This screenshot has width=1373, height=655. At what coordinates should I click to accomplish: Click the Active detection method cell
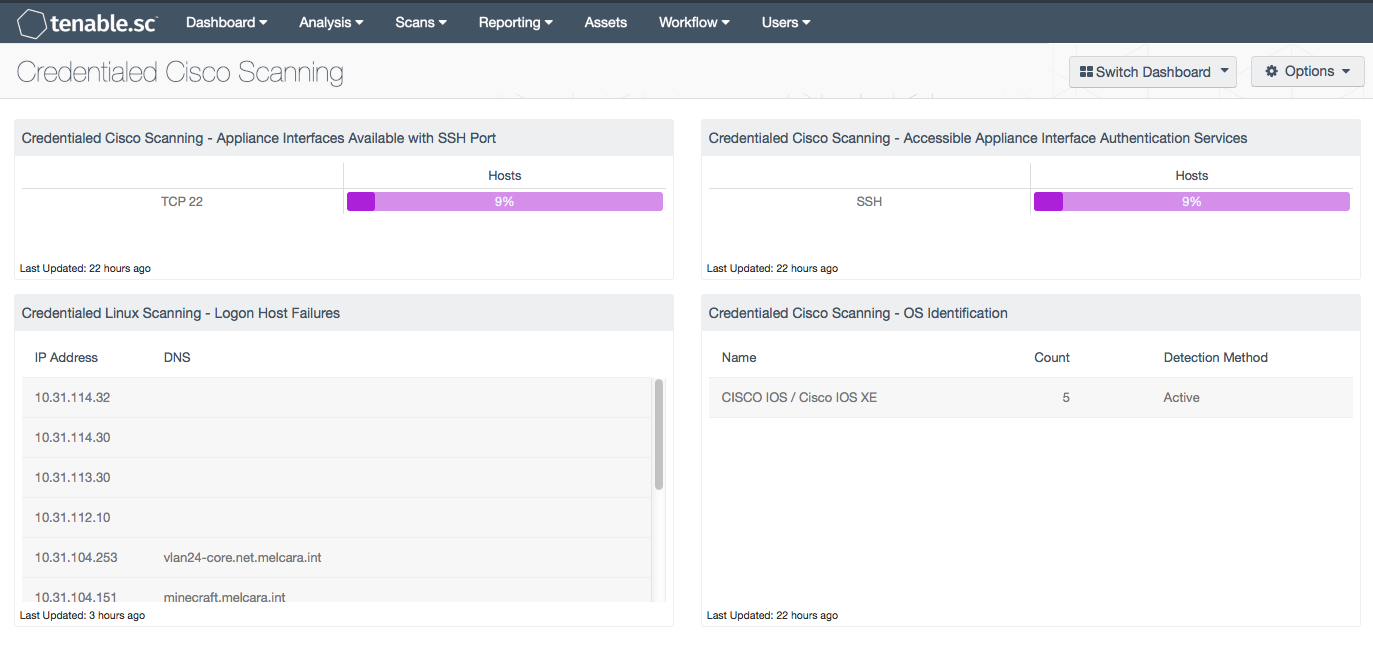[1182, 398]
